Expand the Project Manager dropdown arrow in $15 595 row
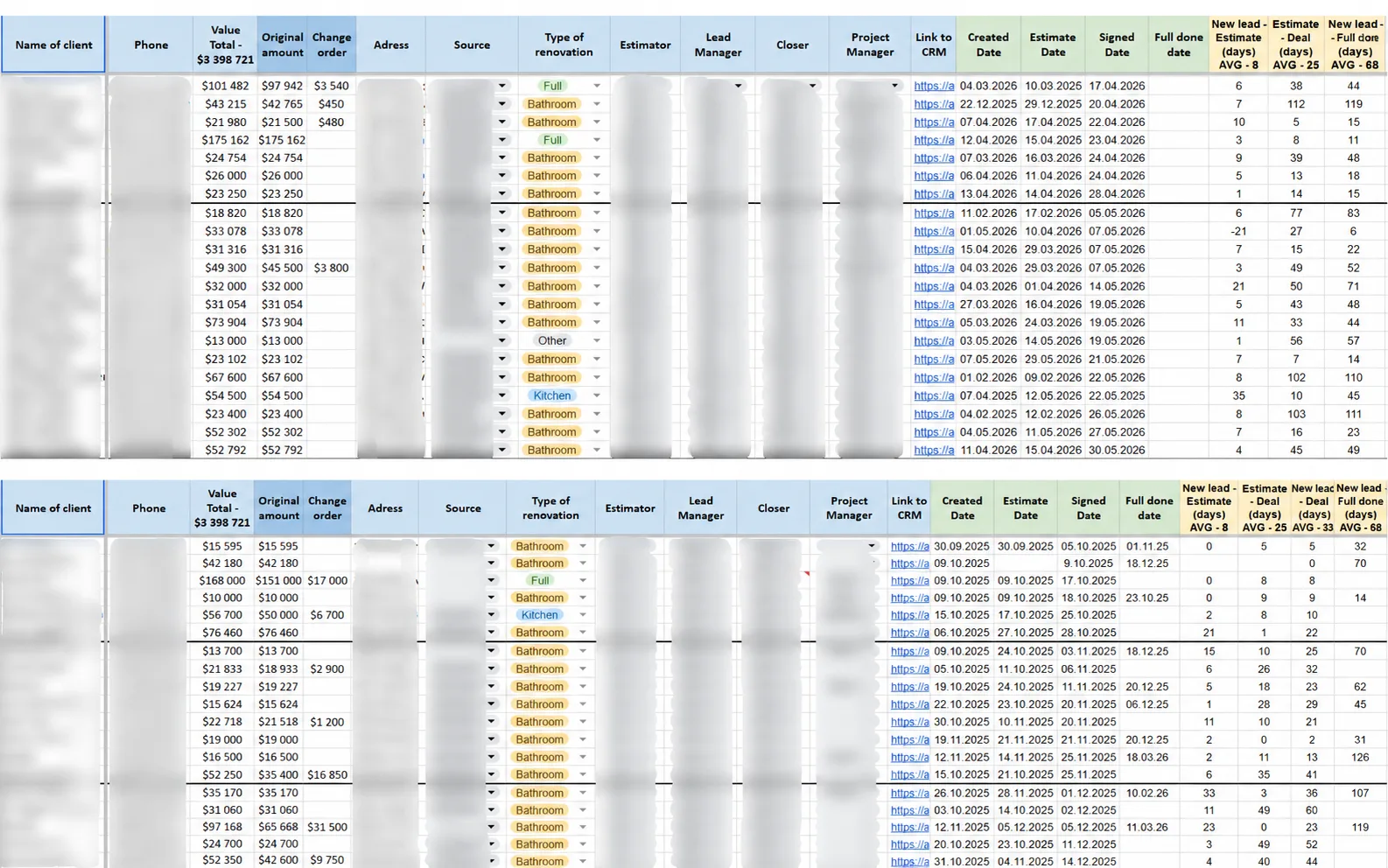The height and width of the screenshot is (868, 1388). (872, 546)
